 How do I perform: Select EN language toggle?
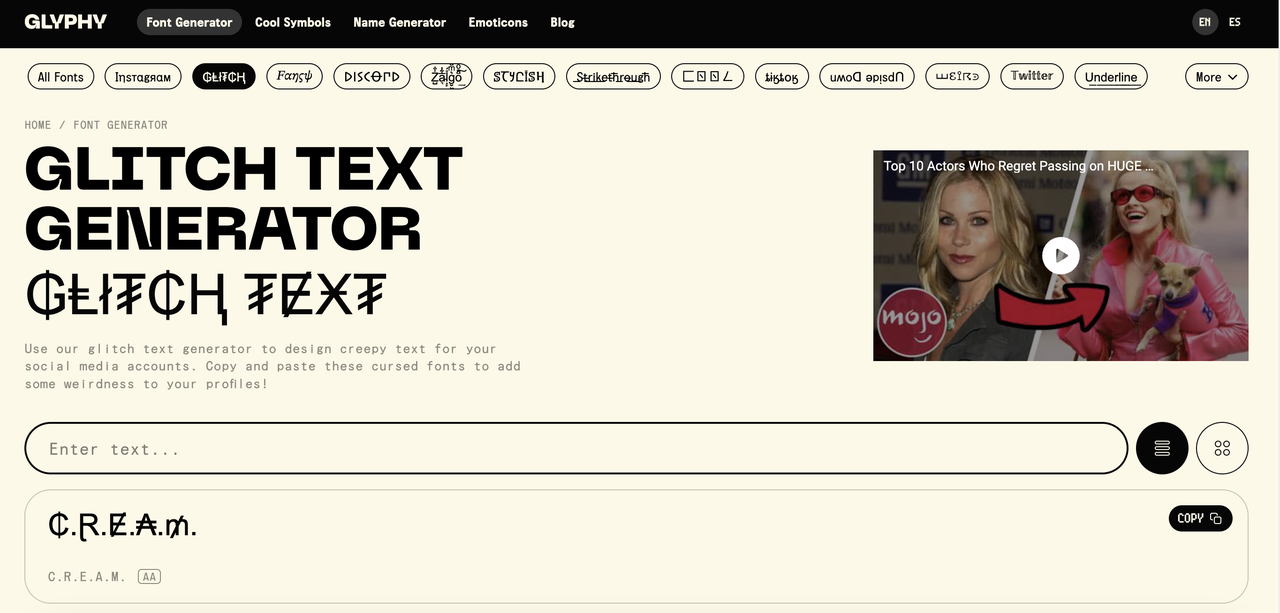pyautogui.click(x=1205, y=22)
